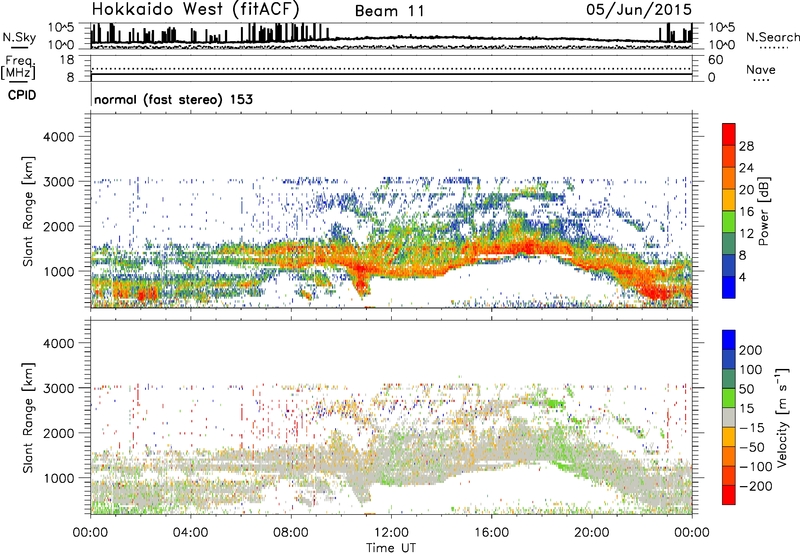Click the "04:00" time tick label
The height and width of the screenshot is (554, 800).
click(190, 533)
